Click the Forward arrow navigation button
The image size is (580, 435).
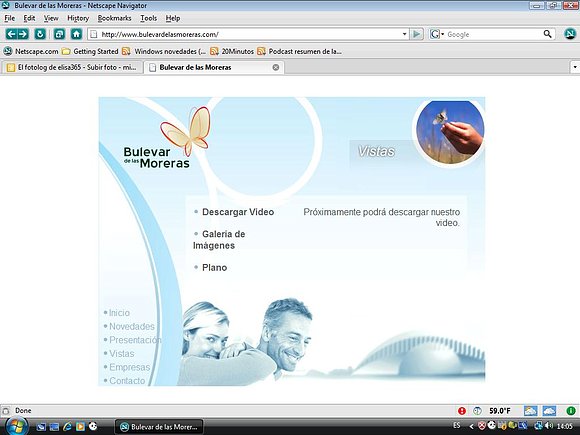pos(23,34)
